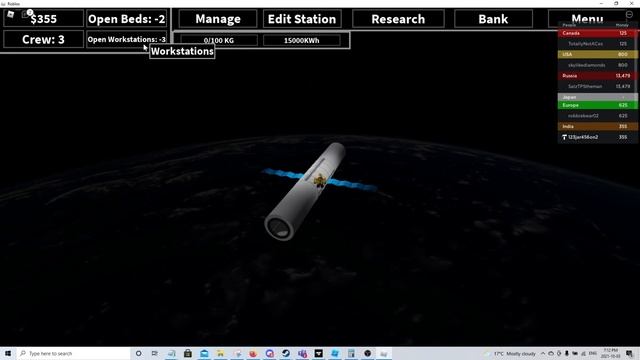
Task: Open the Research menu
Action: coord(398,19)
